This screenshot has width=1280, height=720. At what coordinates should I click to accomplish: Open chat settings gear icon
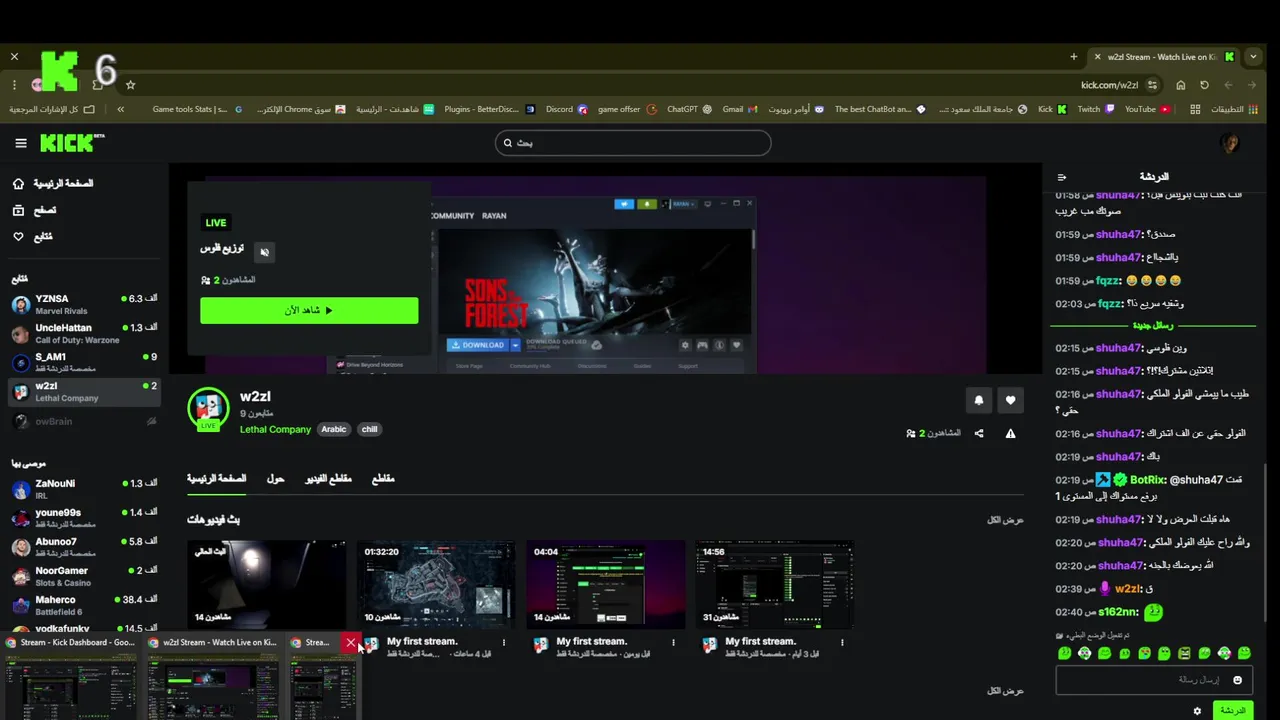1197,711
